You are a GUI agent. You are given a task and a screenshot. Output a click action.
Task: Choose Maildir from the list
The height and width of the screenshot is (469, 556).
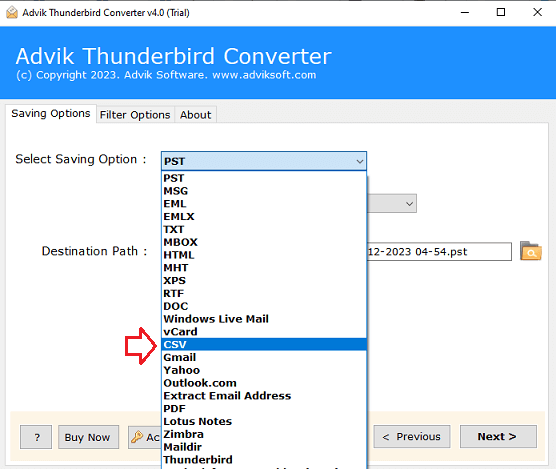click(264, 447)
